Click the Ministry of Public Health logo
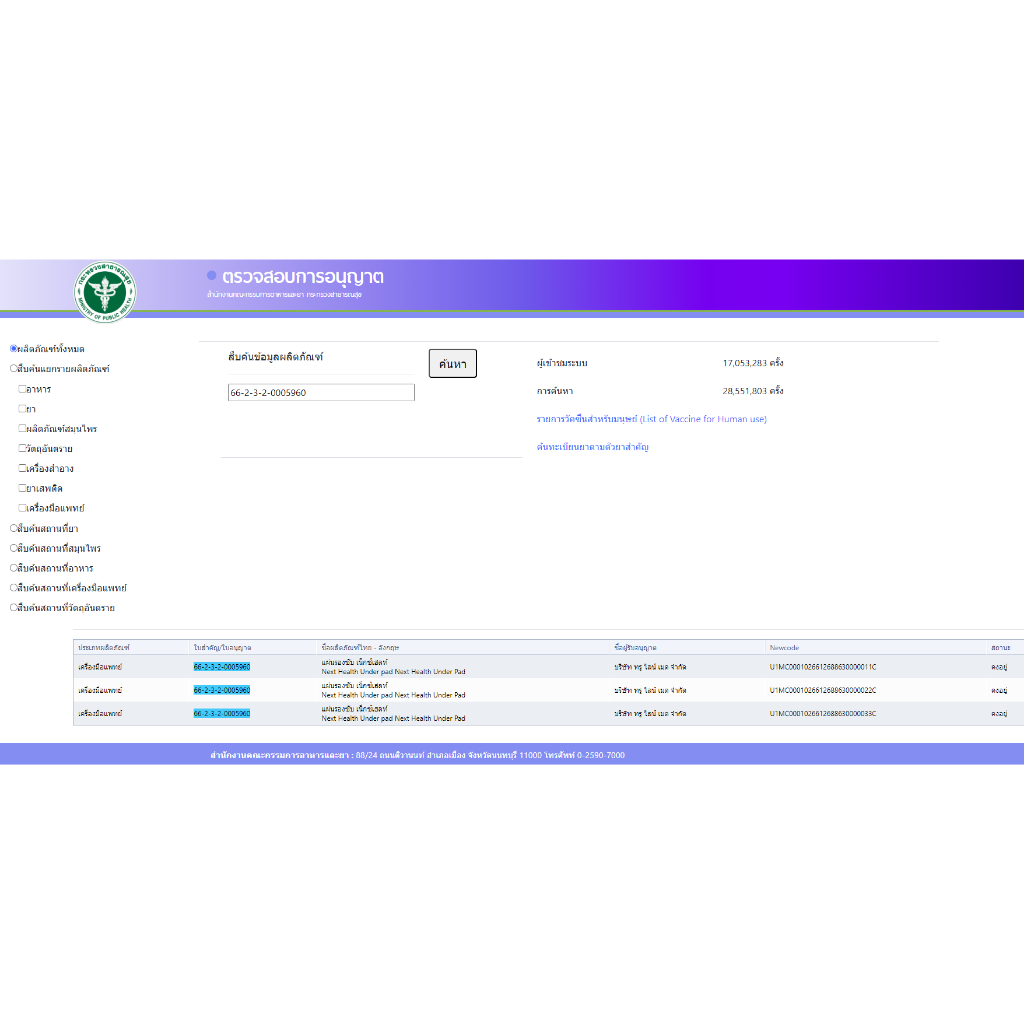The width and height of the screenshot is (1024, 1024). click(x=105, y=293)
